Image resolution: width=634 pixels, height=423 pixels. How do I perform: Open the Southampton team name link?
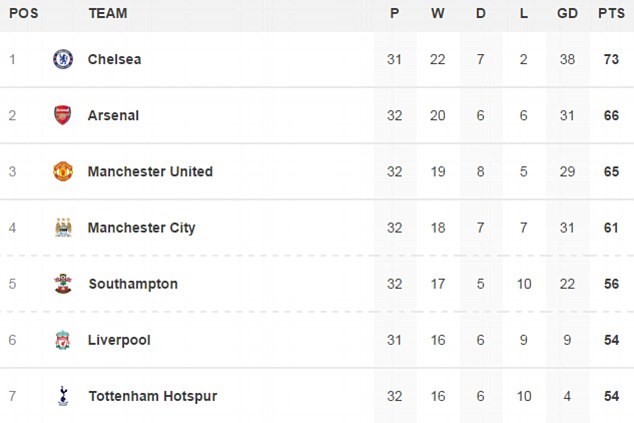(x=133, y=284)
